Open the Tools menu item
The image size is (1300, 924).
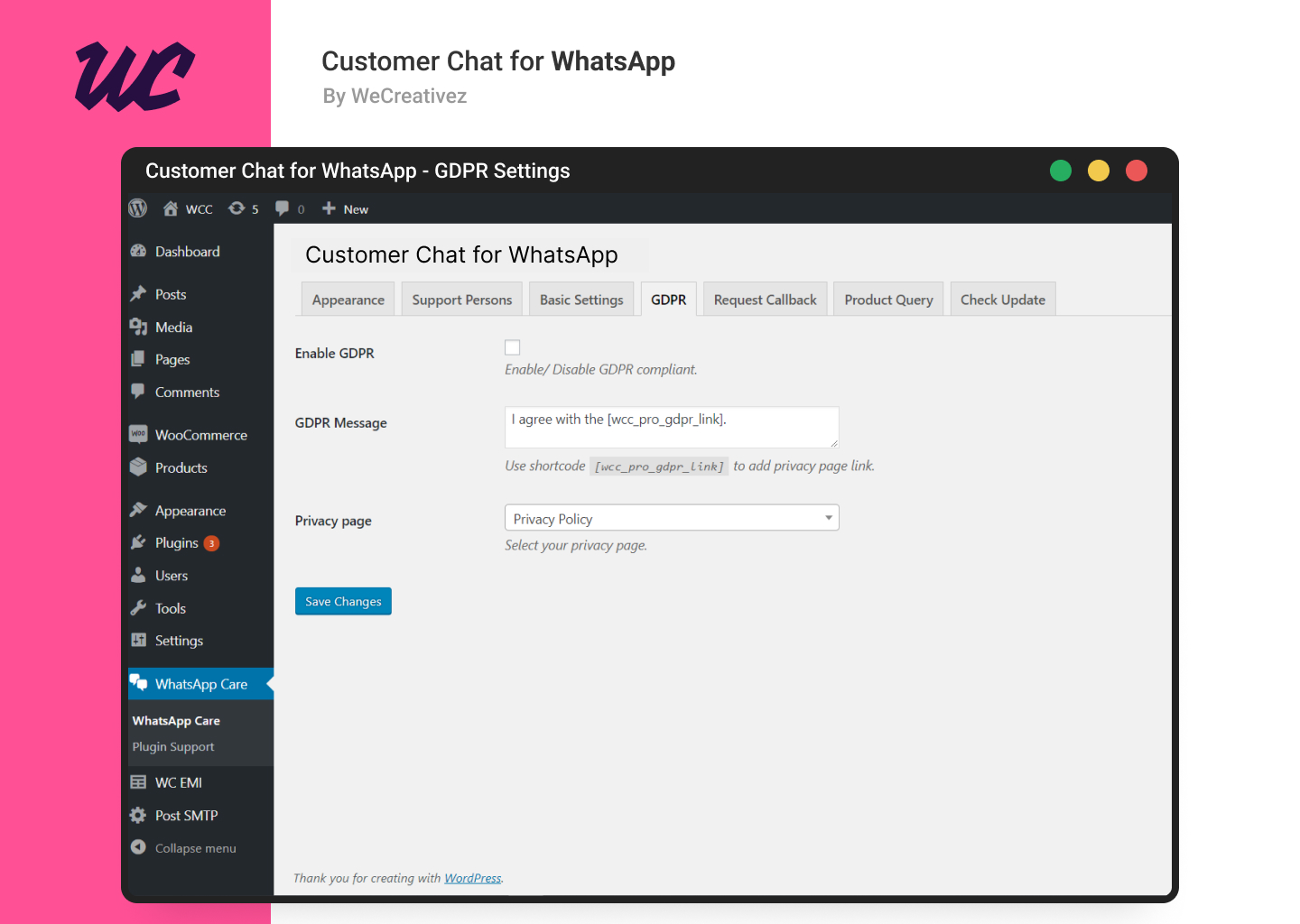(x=171, y=608)
